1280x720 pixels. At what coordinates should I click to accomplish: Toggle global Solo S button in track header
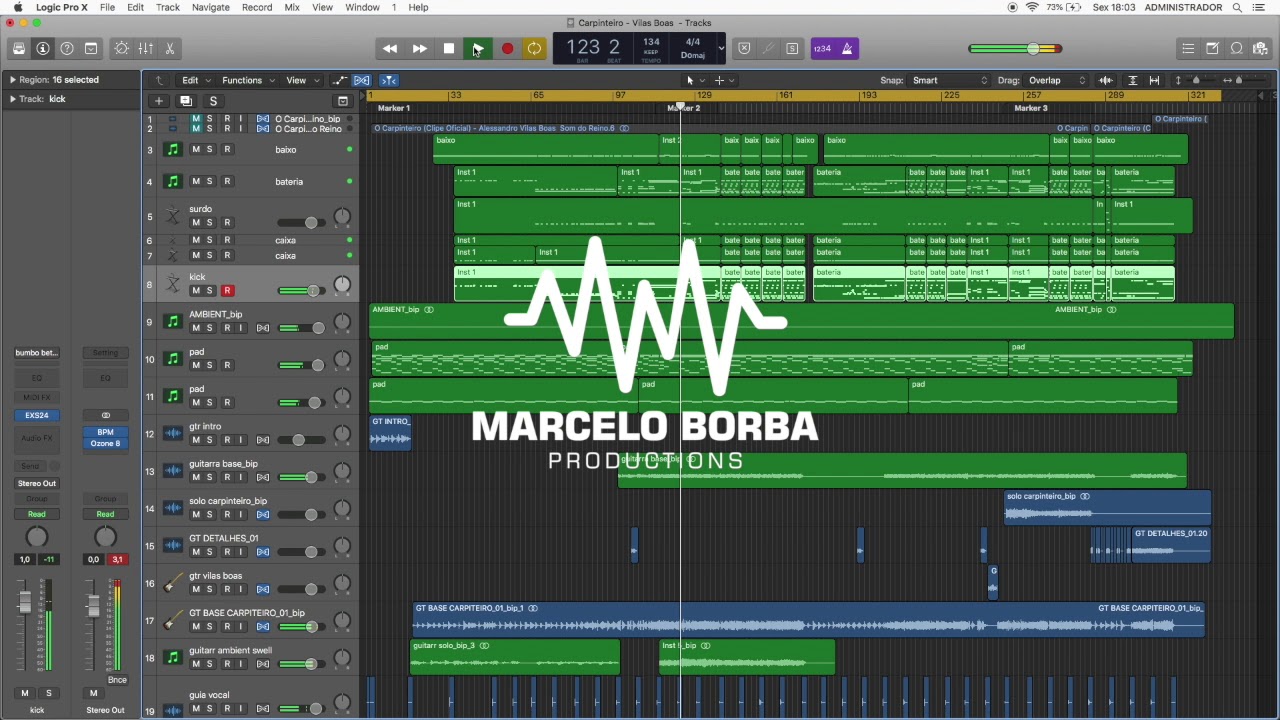(213, 101)
